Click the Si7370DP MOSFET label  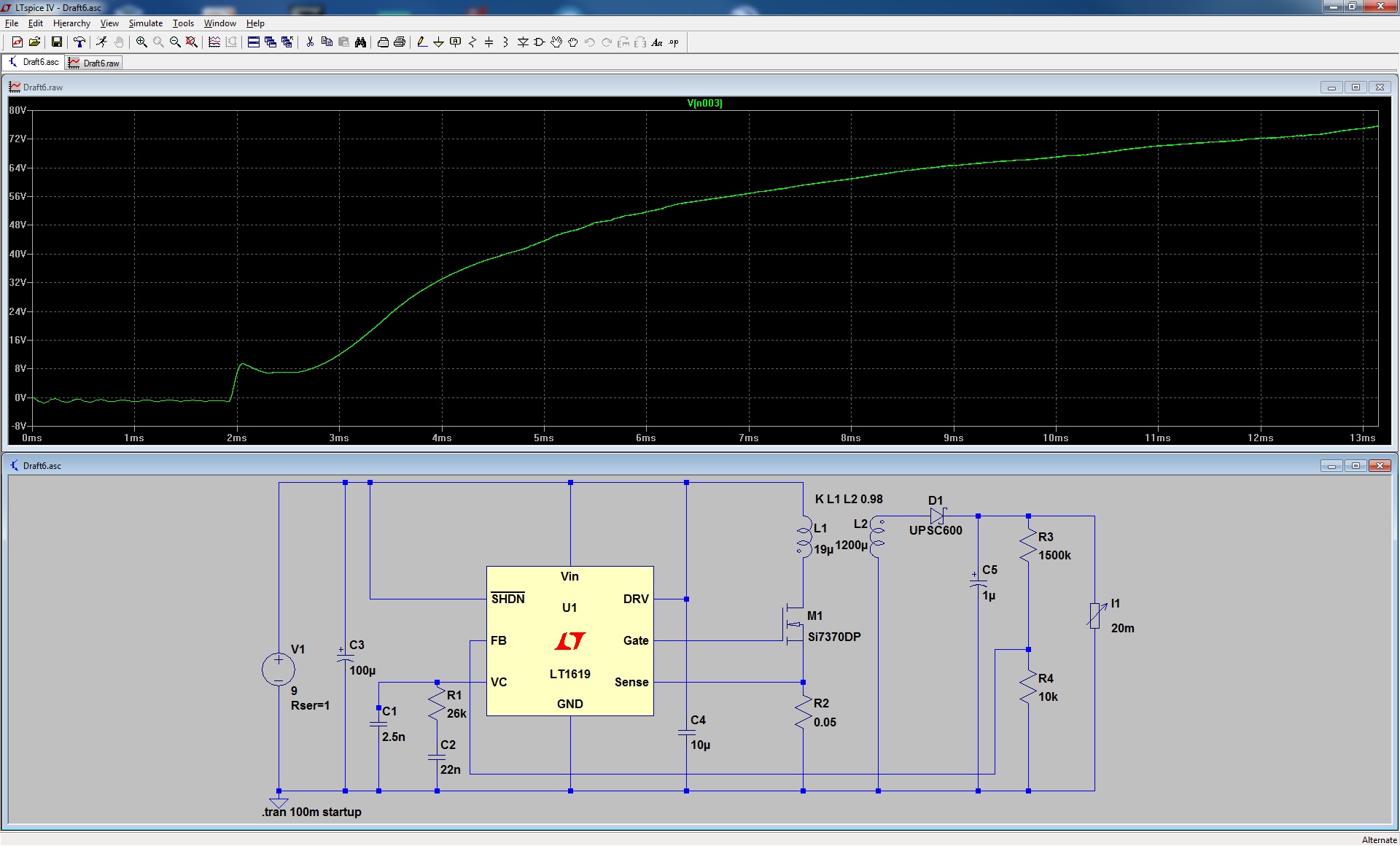pyautogui.click(x=834, y=637)
